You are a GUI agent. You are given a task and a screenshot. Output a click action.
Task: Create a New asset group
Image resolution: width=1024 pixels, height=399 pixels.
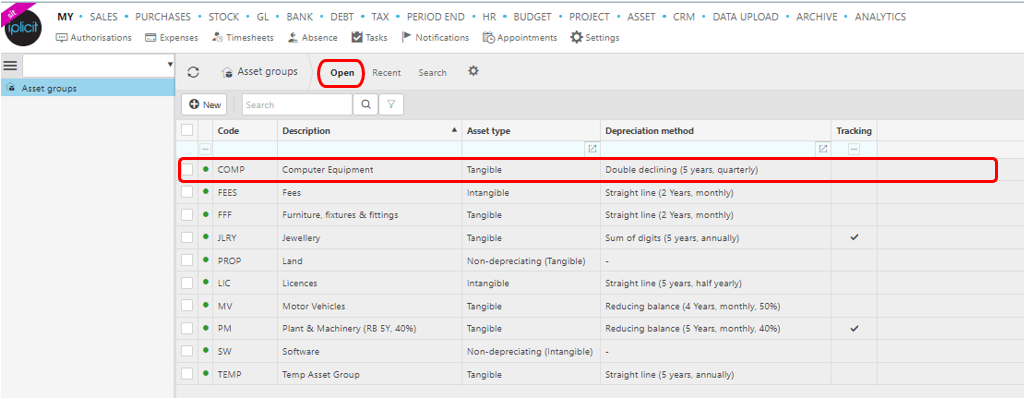click(204, 104)
